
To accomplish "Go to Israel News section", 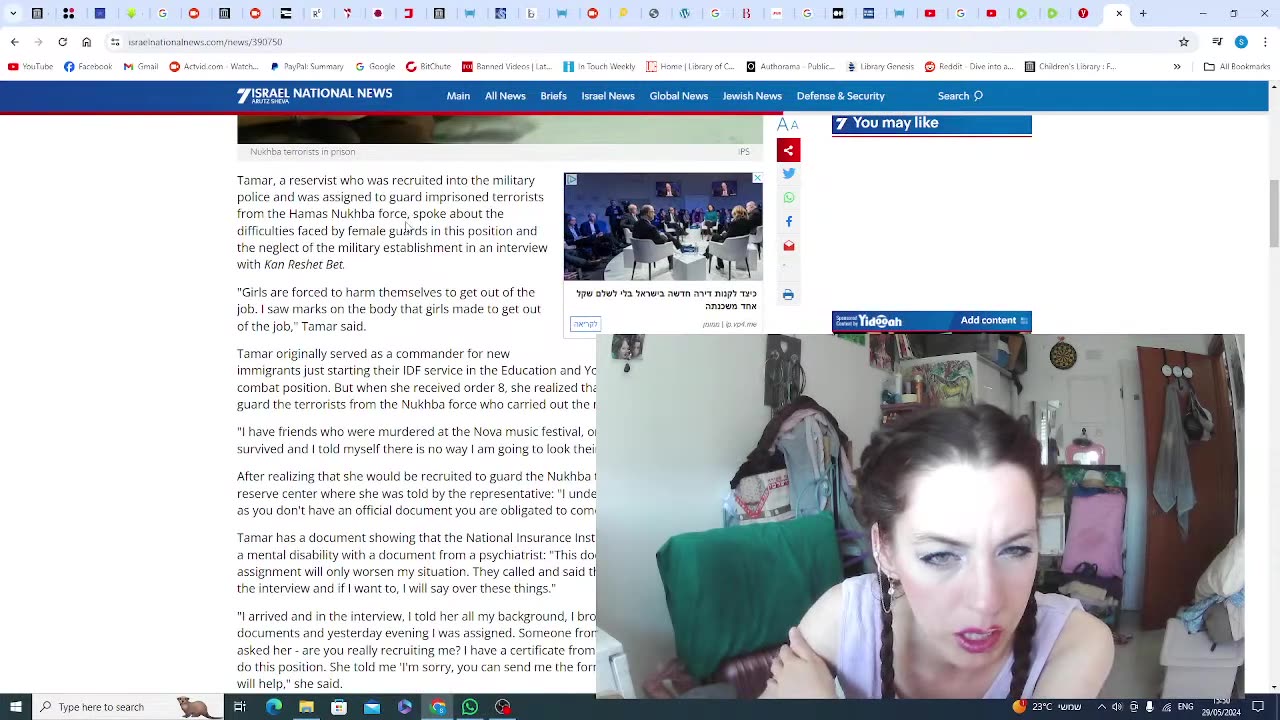I will pyautogui.click(x=608, y=96).
